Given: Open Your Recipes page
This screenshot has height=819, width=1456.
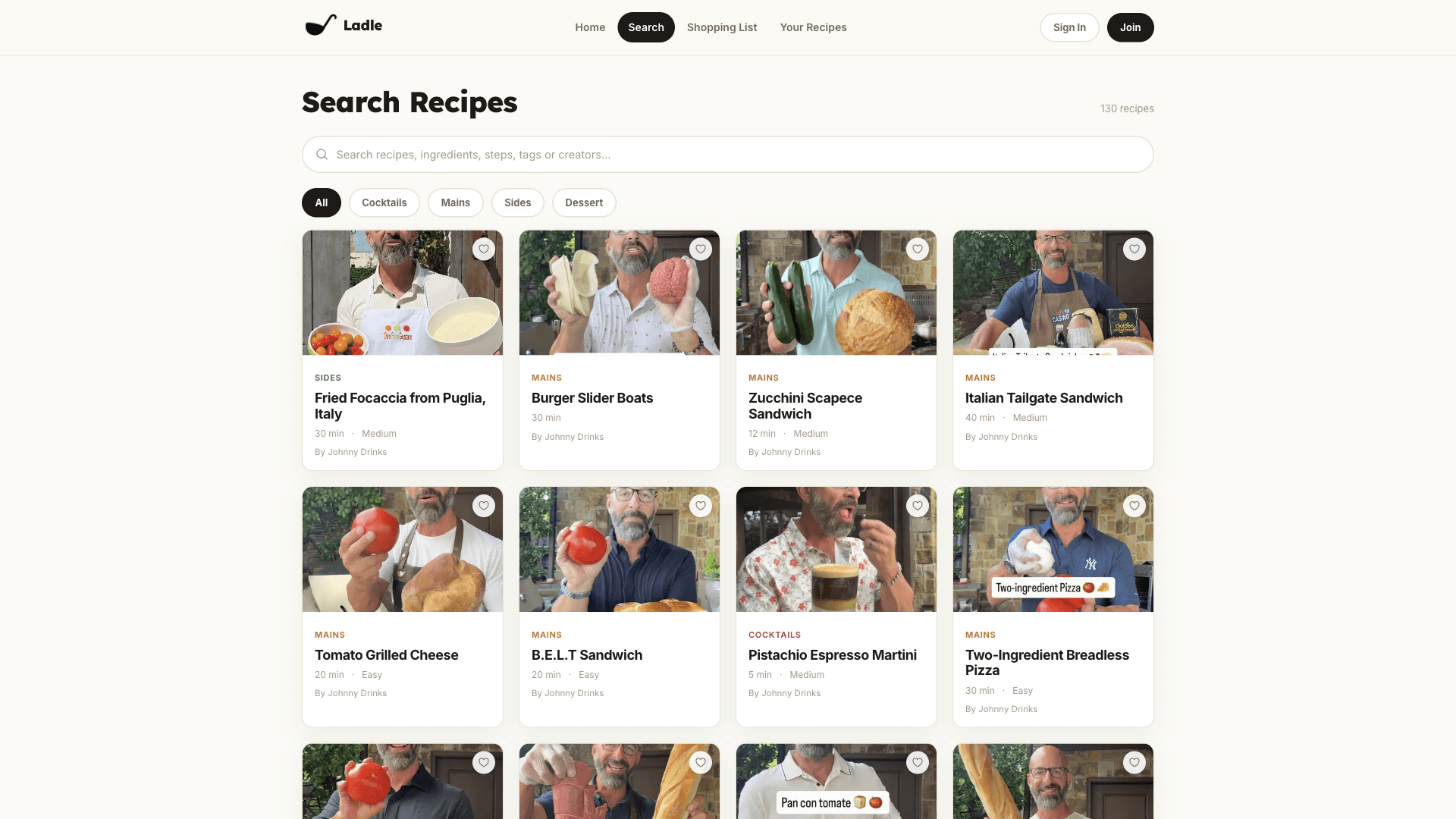Looking at the screenshot, I should coord(813,27).
